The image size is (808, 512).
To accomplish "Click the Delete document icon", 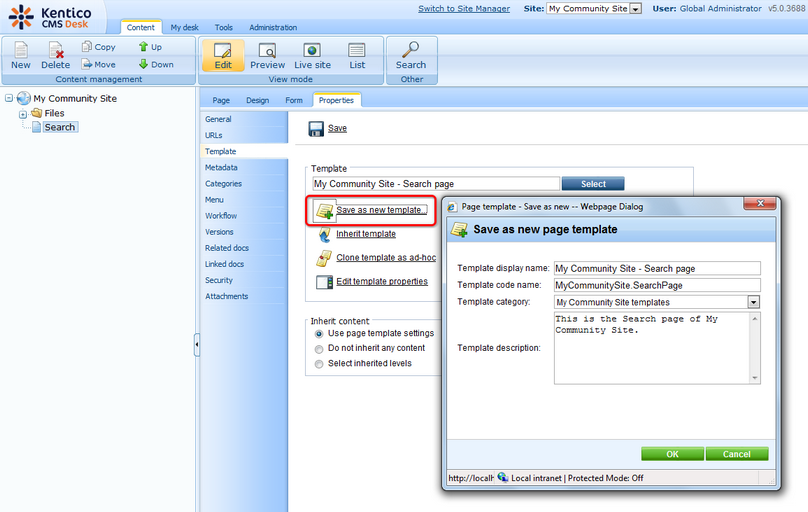I will [x=56, y=50].
